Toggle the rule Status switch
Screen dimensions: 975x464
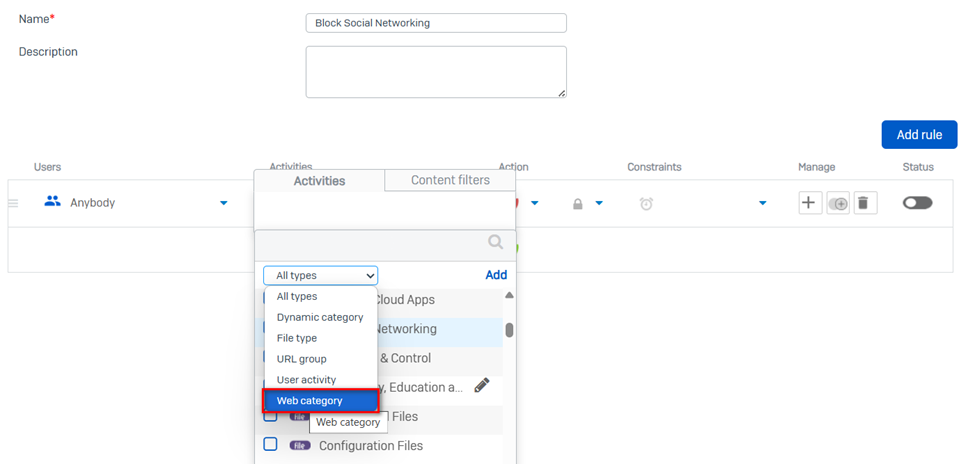[917, 203]
